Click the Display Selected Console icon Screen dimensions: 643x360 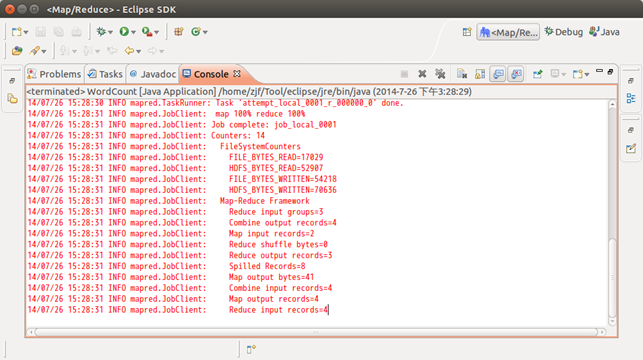(555, 74)
